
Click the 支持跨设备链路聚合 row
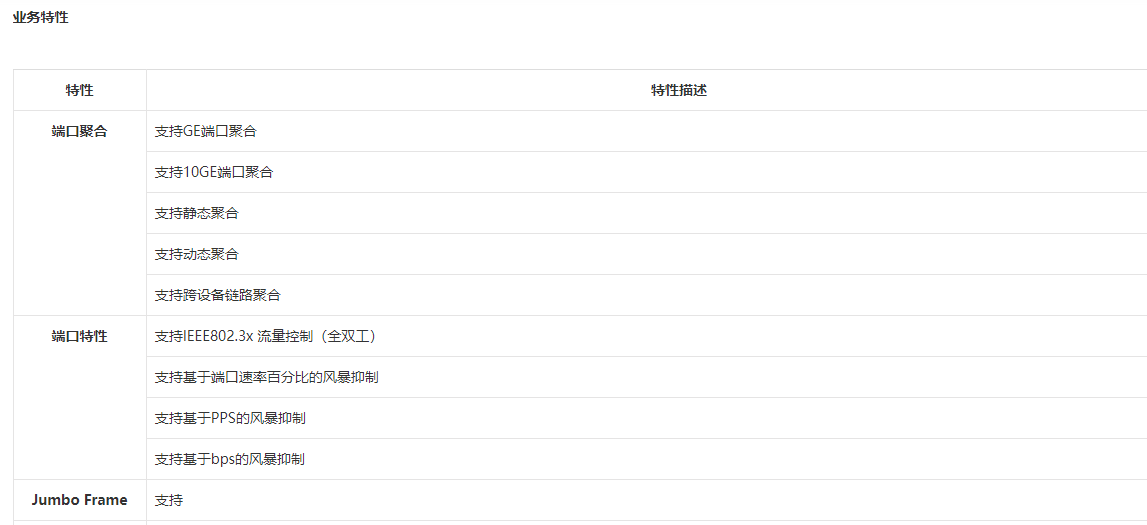coord(217,295)
